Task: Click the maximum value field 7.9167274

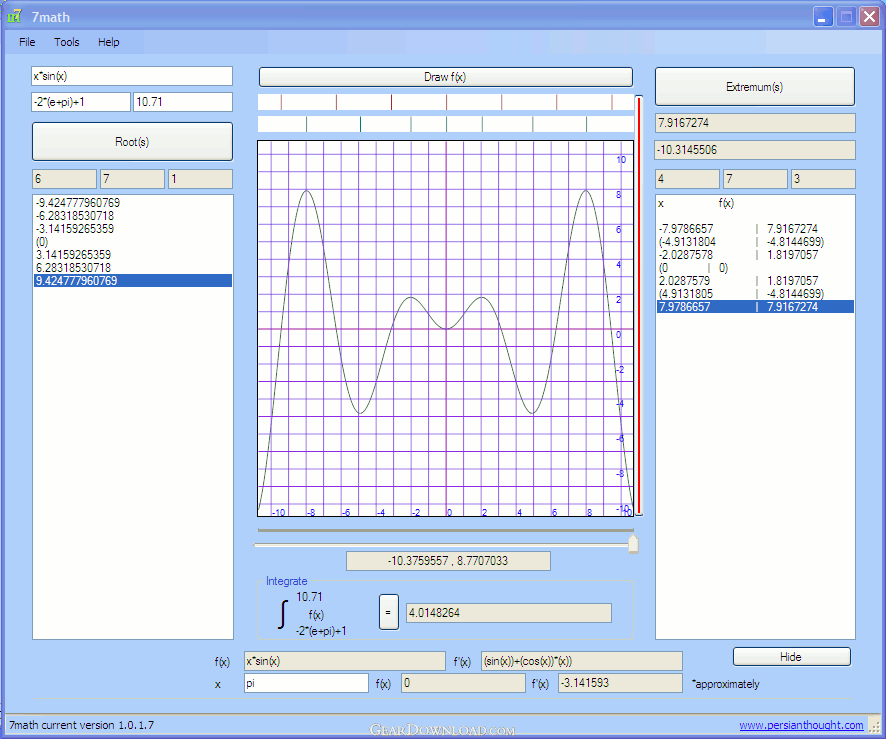Action: pyautogui.click(x=755, y=123)
